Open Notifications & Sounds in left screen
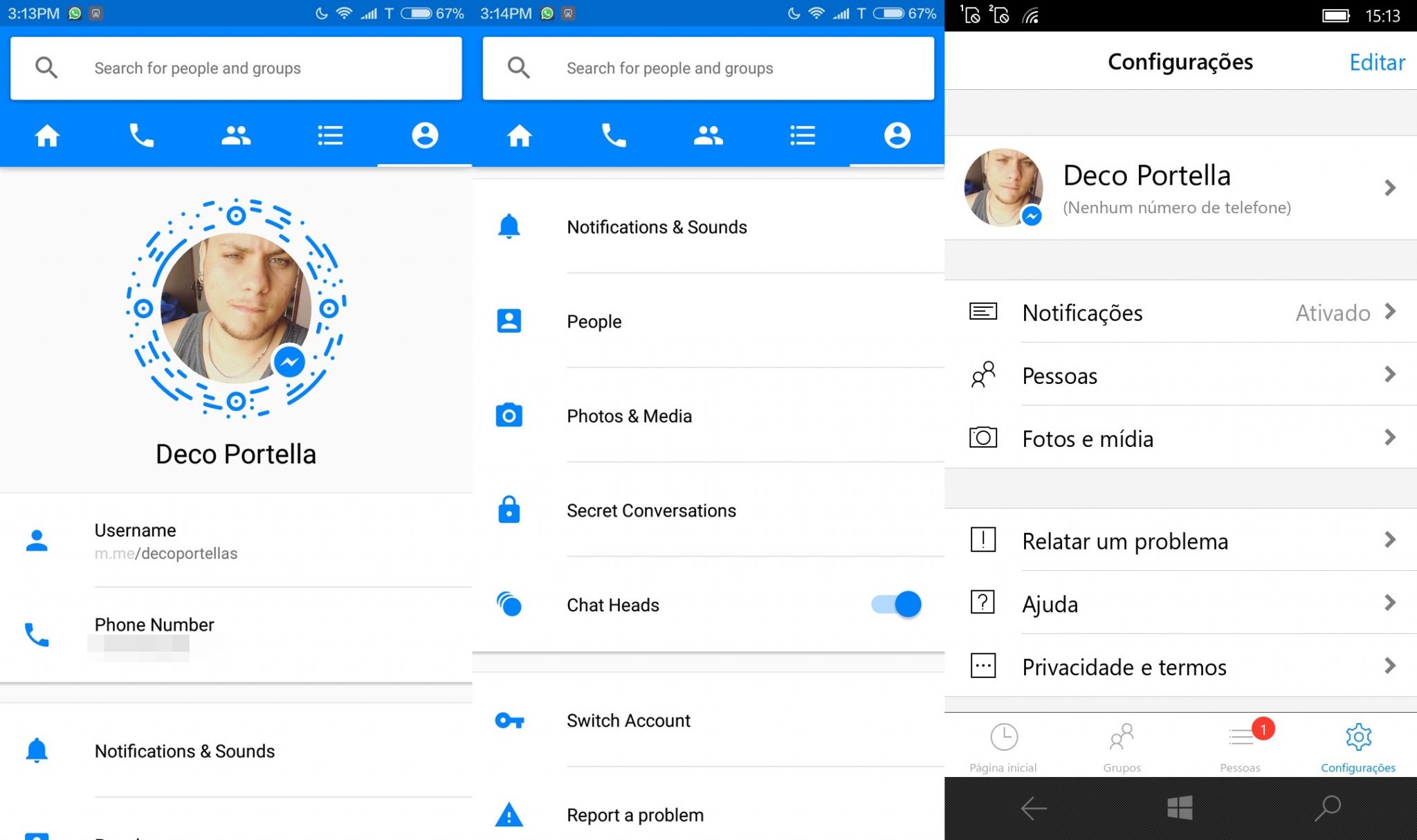 point(236,751)
